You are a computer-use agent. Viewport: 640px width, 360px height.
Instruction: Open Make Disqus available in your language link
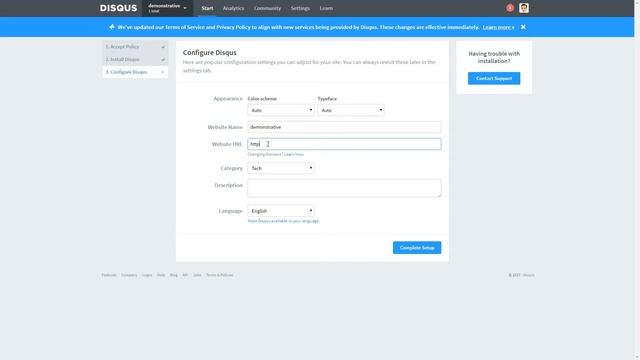click(x=283, y=221)
